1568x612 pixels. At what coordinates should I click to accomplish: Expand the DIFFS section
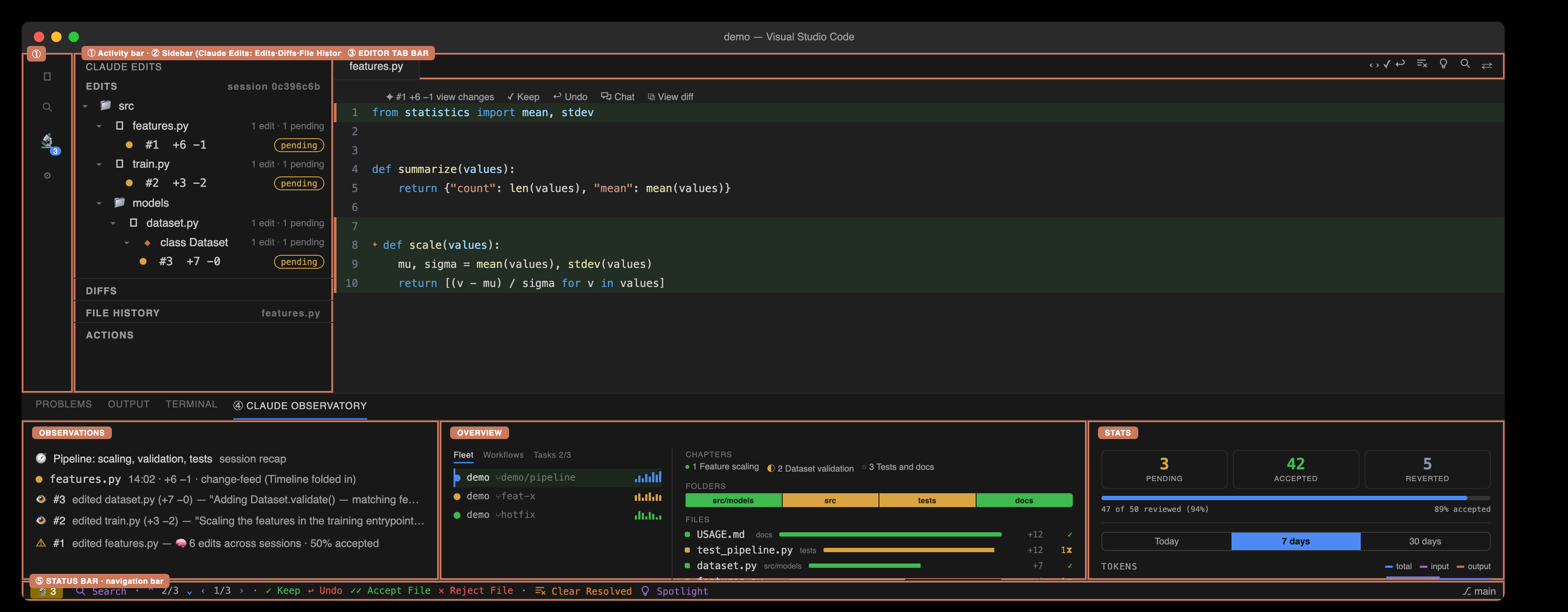[203, 291]
